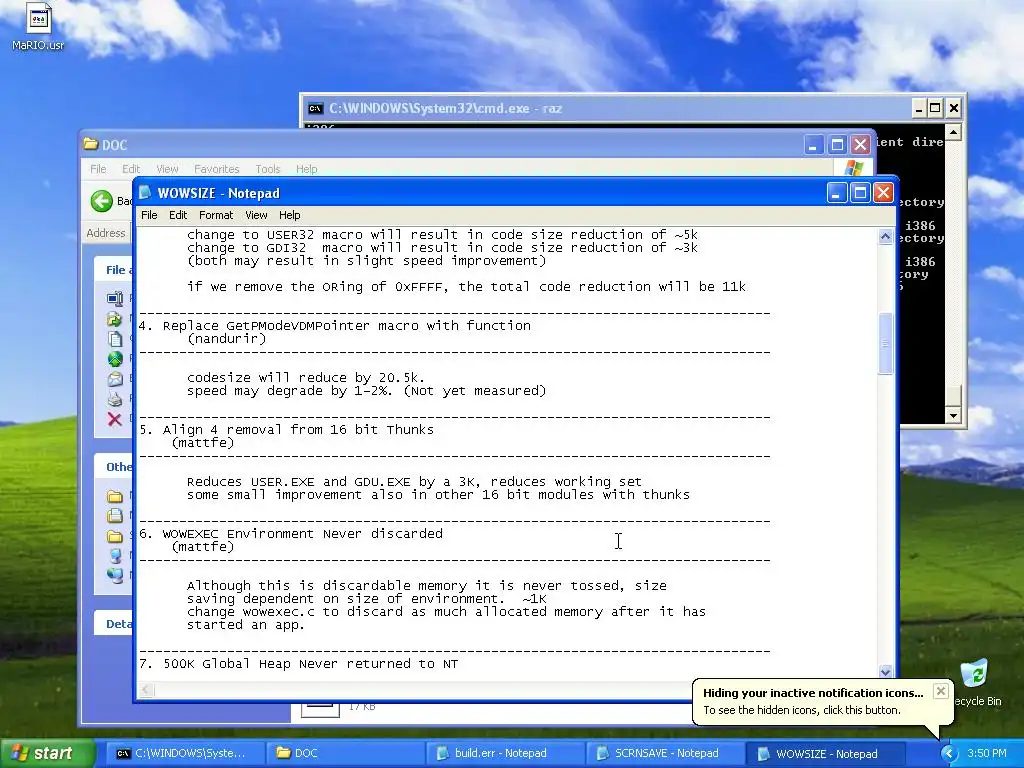The width and height of the screenshot is (1024, 768).
Task: Open View menu in WOWSIZE Notepad
Action: coord(256,215)
